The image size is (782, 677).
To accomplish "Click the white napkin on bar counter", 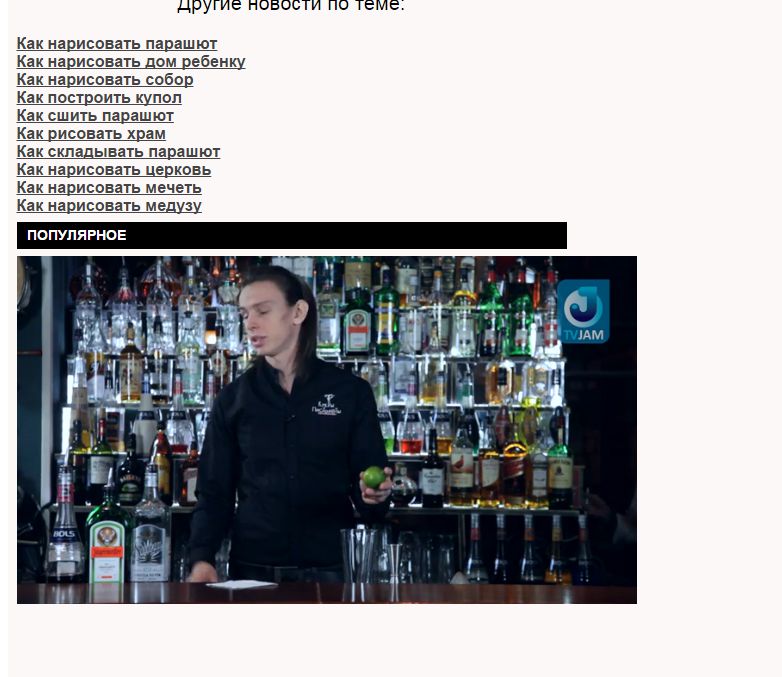I will (240, 584).
